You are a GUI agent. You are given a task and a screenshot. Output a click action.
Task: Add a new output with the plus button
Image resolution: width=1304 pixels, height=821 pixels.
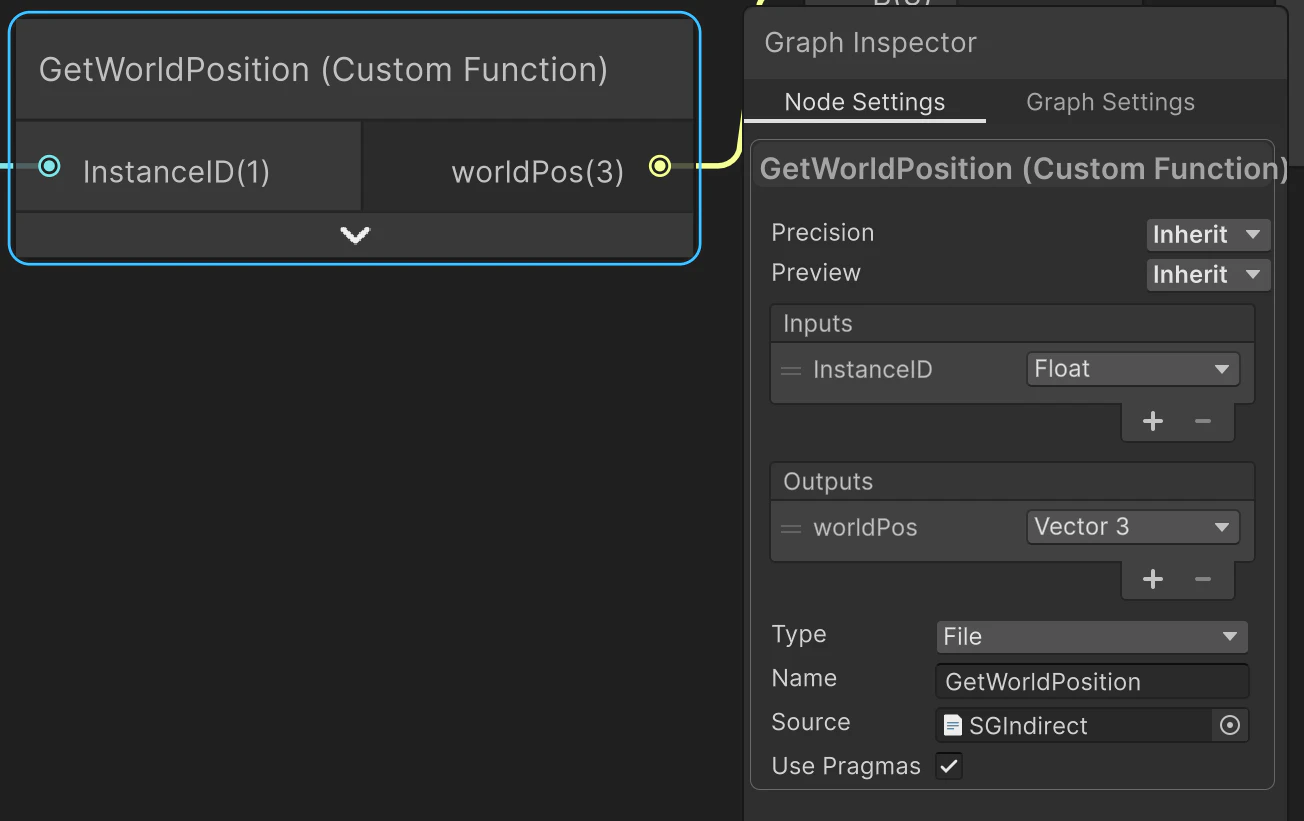[x=1153, y=579]
